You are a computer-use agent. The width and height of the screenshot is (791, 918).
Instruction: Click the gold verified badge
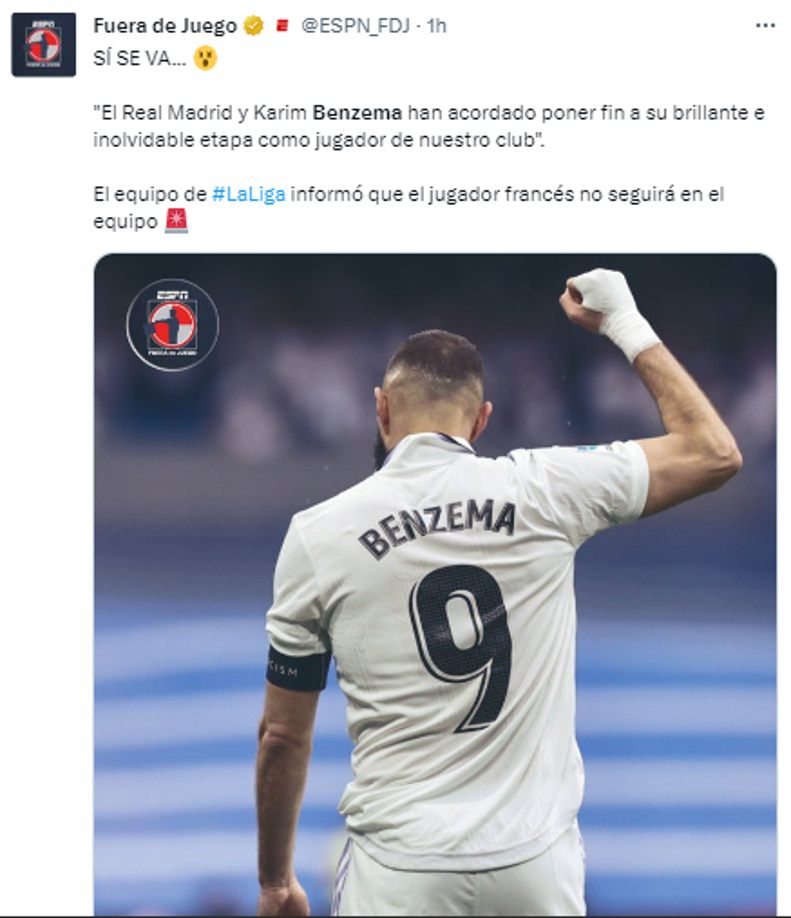(254, 26)
